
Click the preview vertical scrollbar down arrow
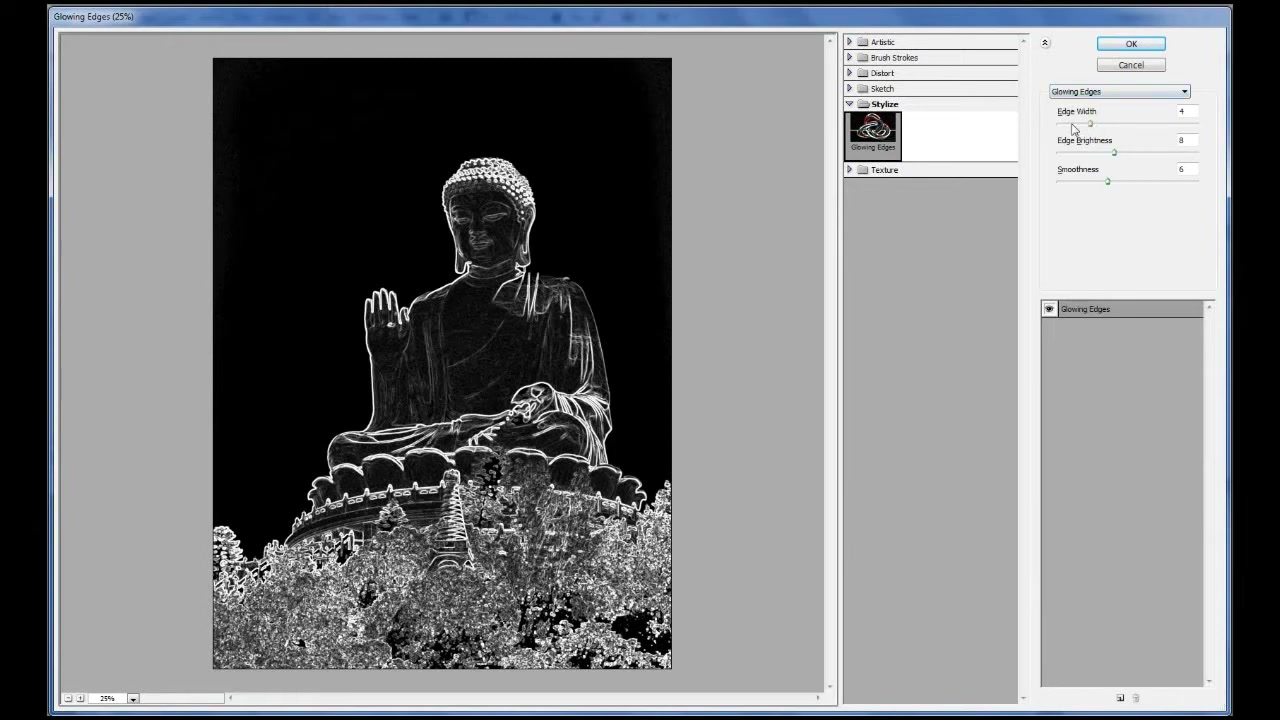(830, 686)
